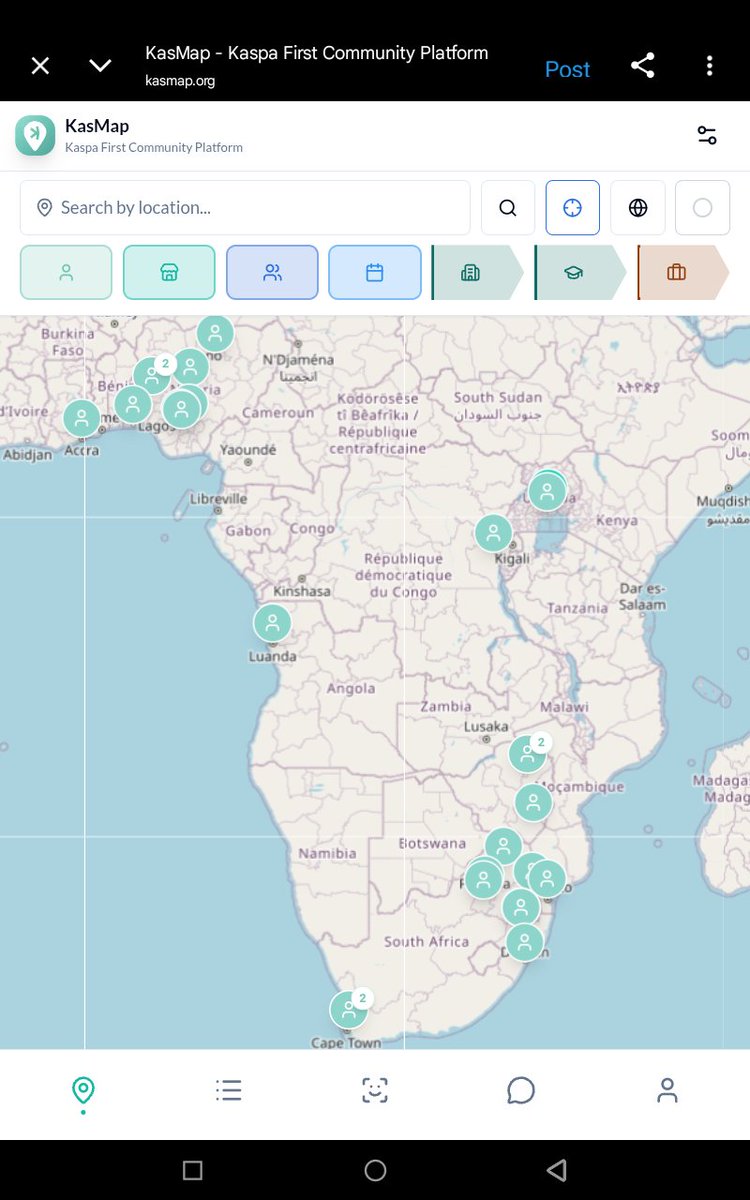Open the cluster marker near Cape Town

tap(349, 1010)
